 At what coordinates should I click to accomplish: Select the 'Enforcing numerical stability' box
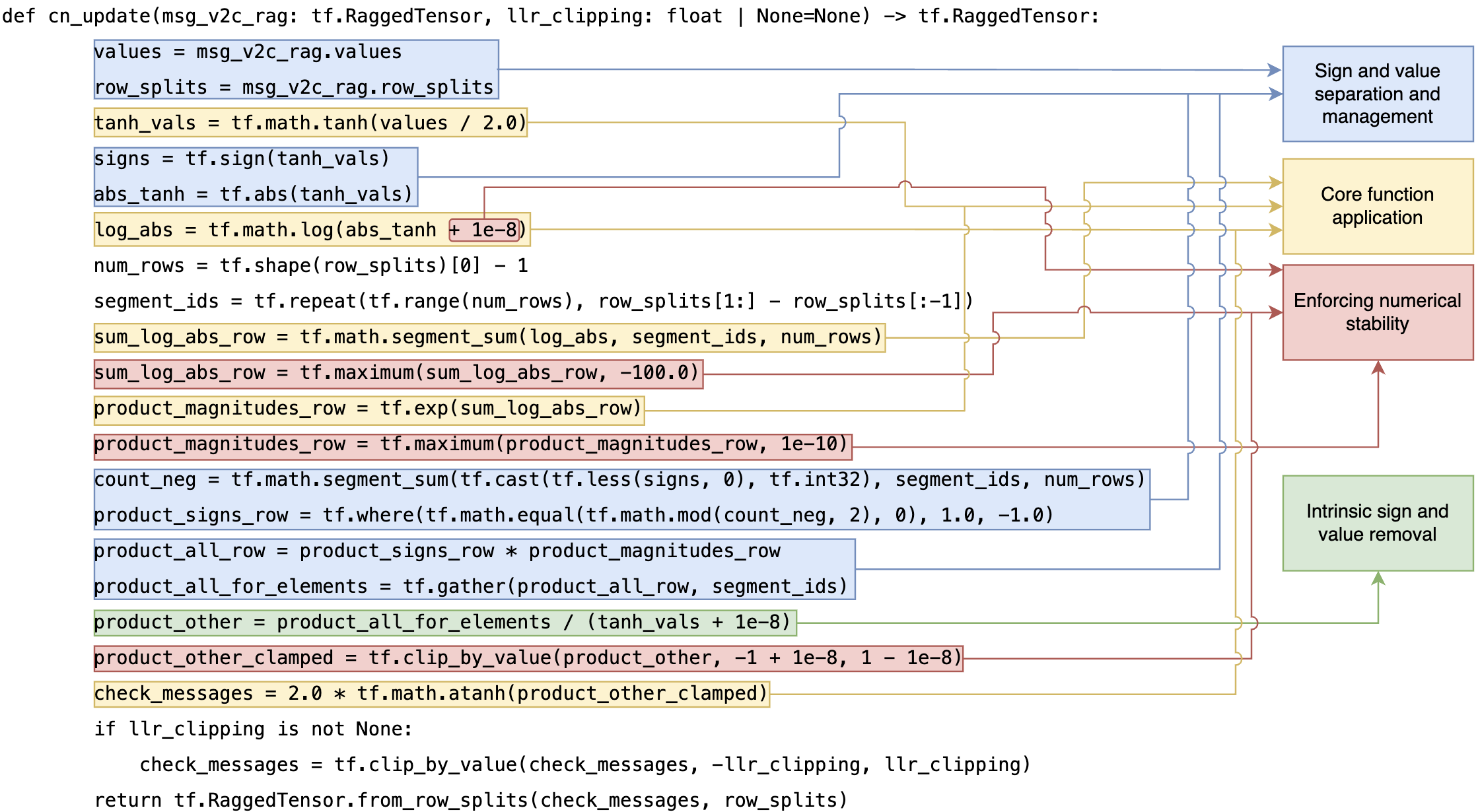pos(1378,312)
